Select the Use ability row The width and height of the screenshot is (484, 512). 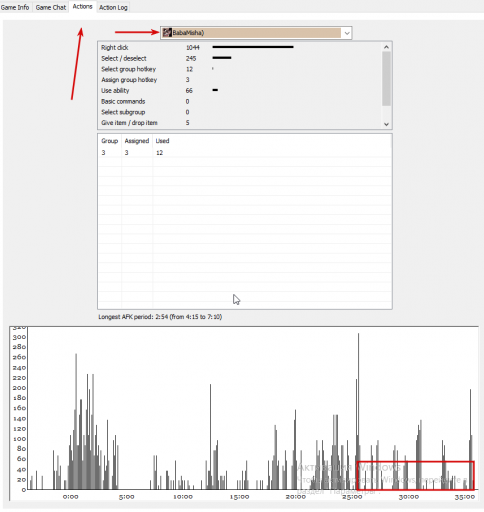click(x=240, y=90)
